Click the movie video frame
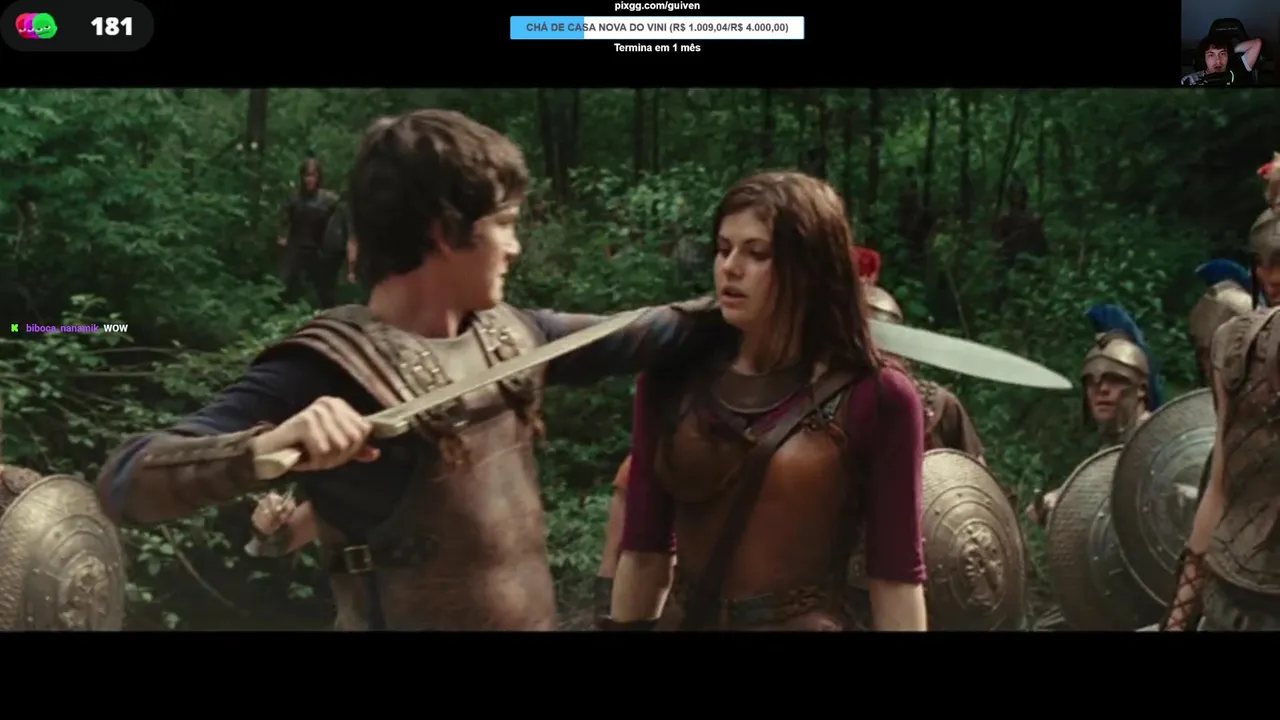1280x720 pixels. (x=640, y=360)
